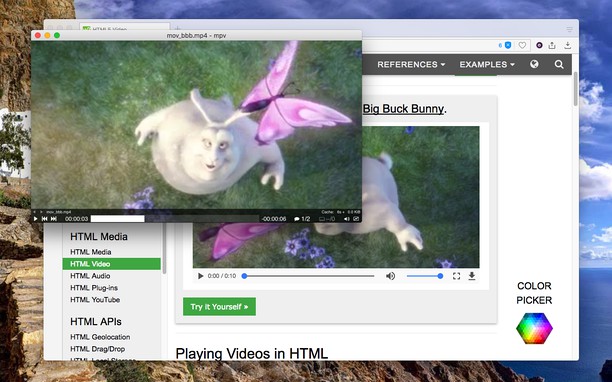
Task: Open HTML YouTube sidebar link
Action: (x=95, y=300)
